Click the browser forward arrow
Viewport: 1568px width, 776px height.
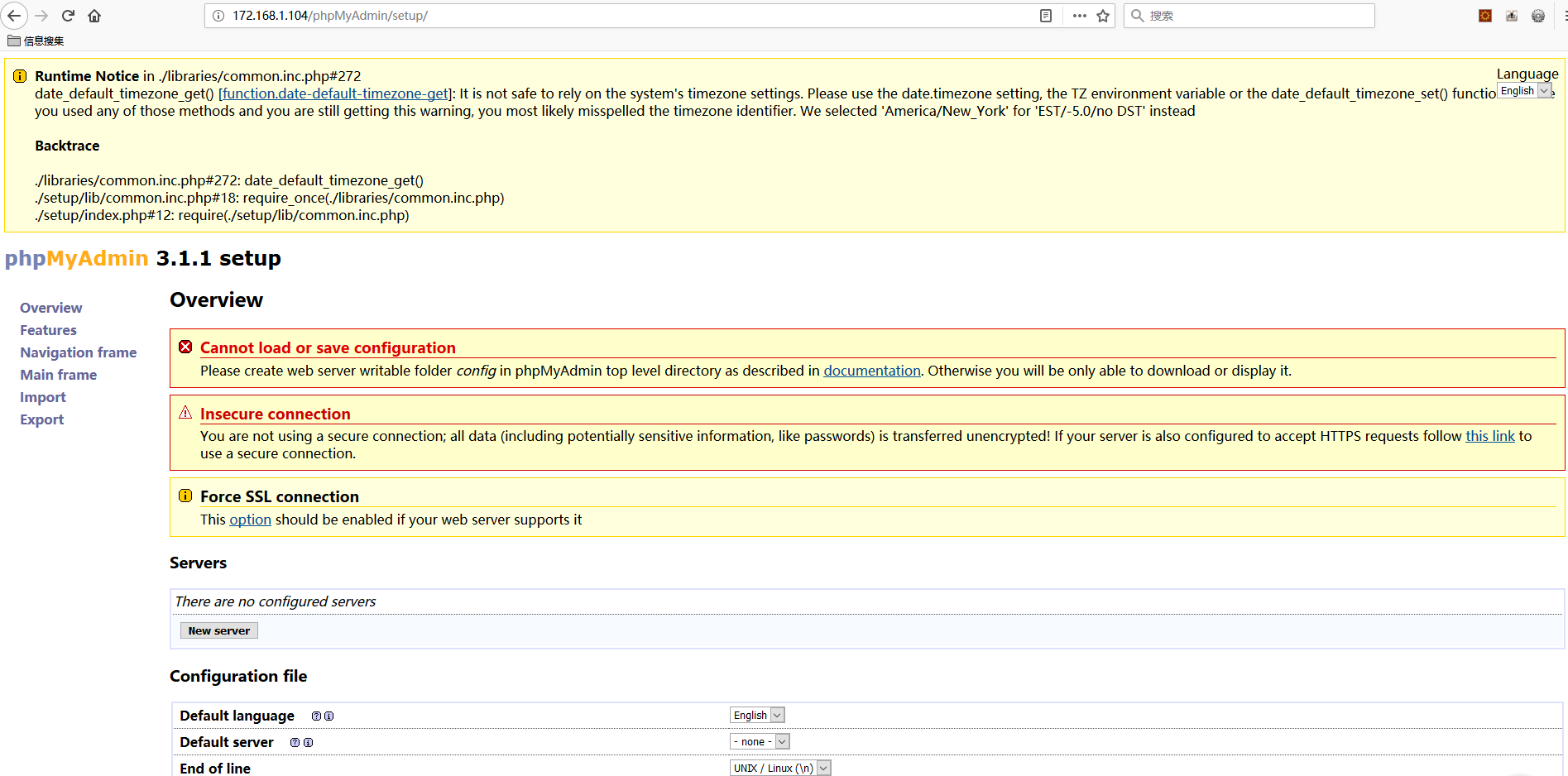(x=42, y=16)
